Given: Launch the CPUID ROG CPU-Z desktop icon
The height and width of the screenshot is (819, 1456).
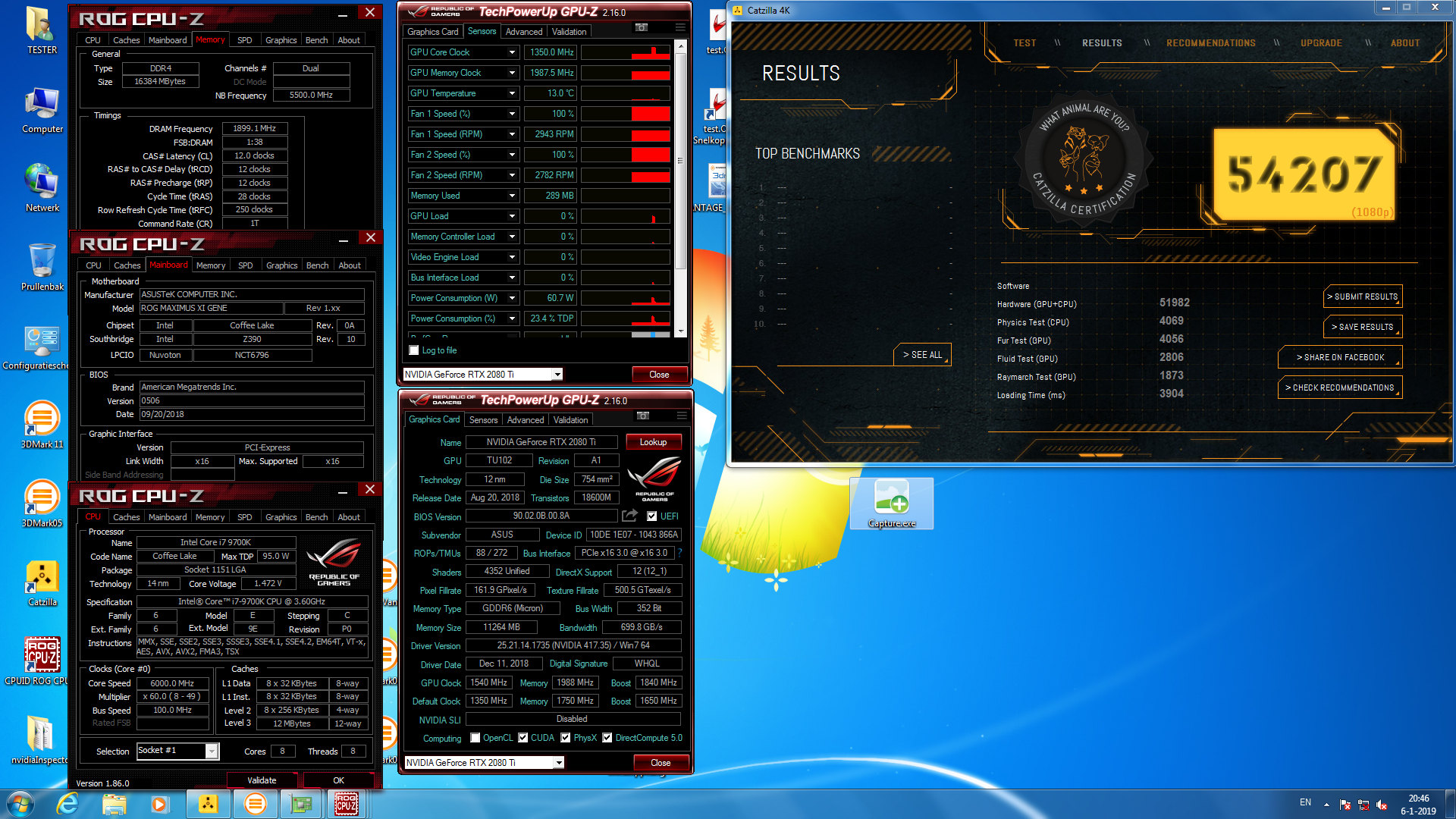Looking at the screenshot, I should (x=42, y=661).
